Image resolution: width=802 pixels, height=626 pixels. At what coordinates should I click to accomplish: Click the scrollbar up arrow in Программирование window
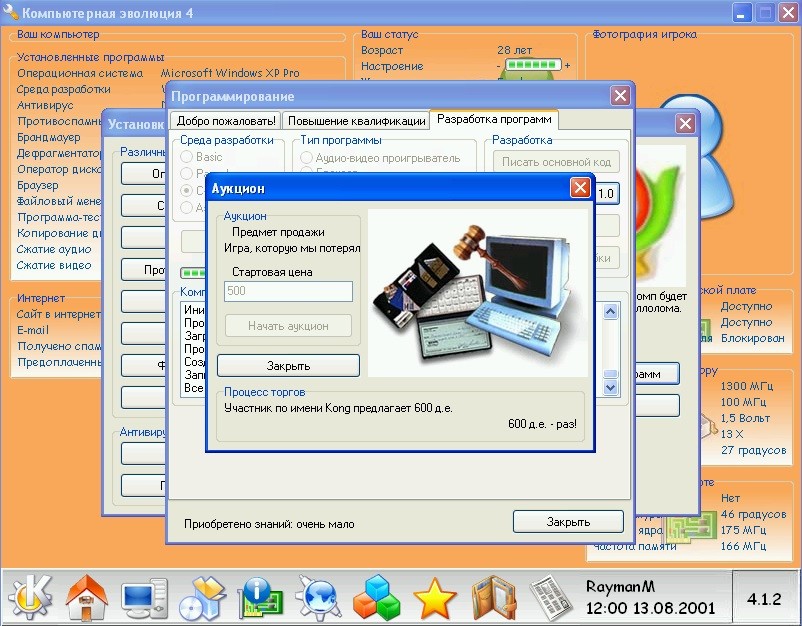[610, 311]
